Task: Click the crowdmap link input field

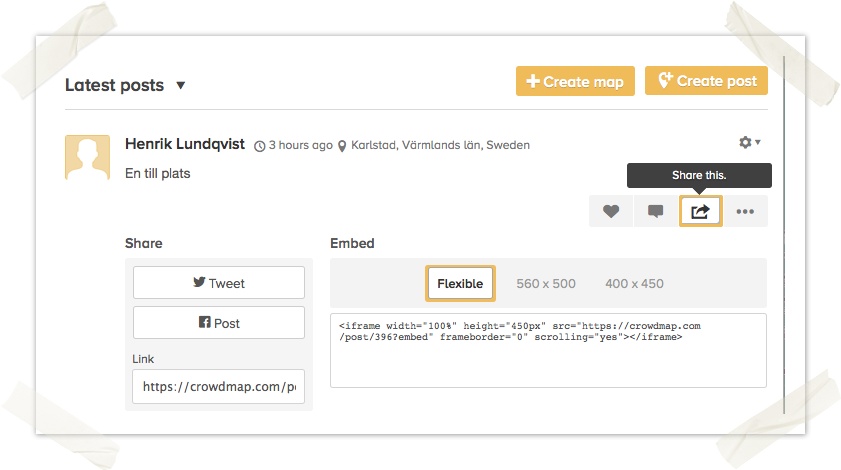Action: 219,386
